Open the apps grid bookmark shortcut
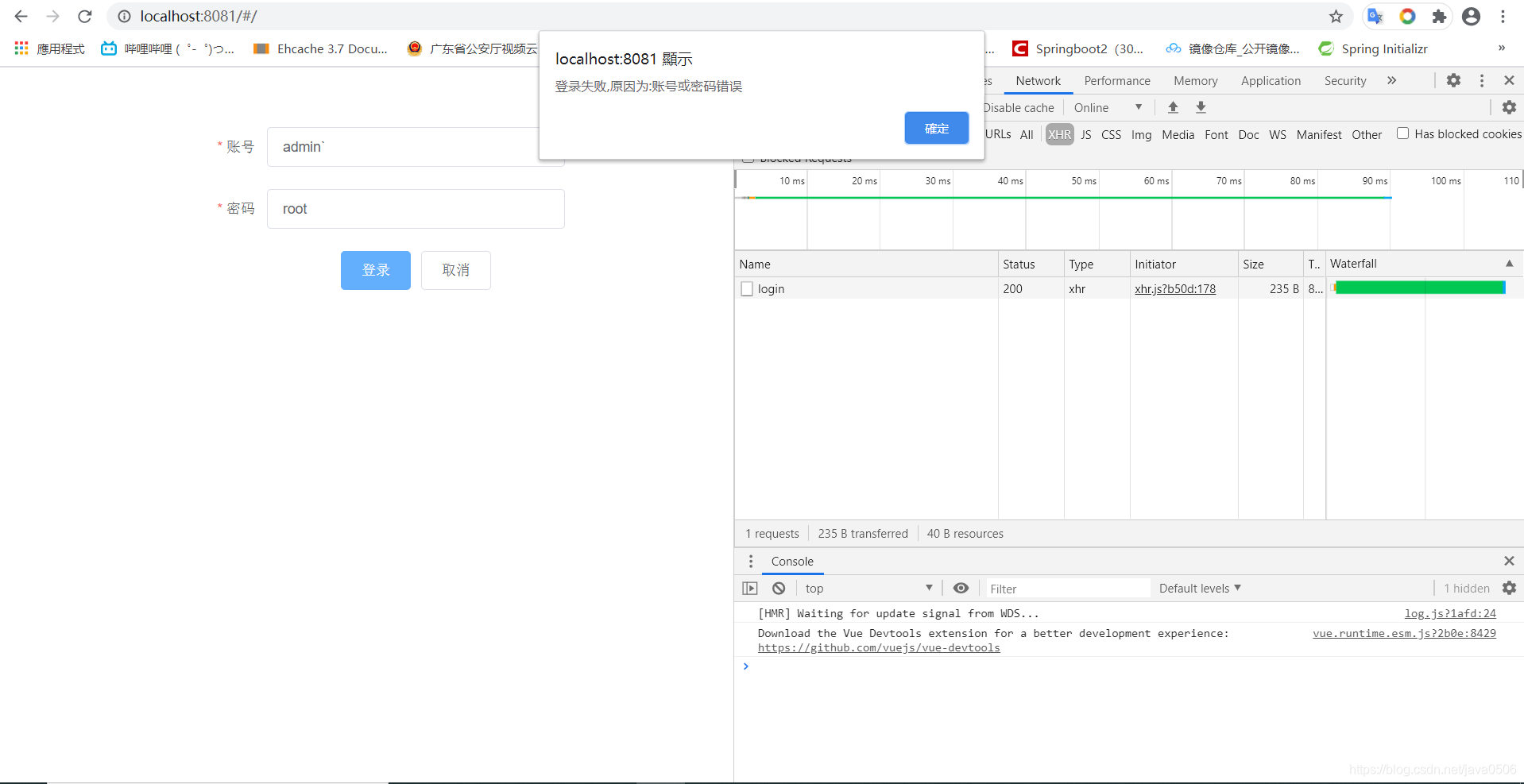Viewport: 1524px width, 784px height. click(x=21, y=48)
